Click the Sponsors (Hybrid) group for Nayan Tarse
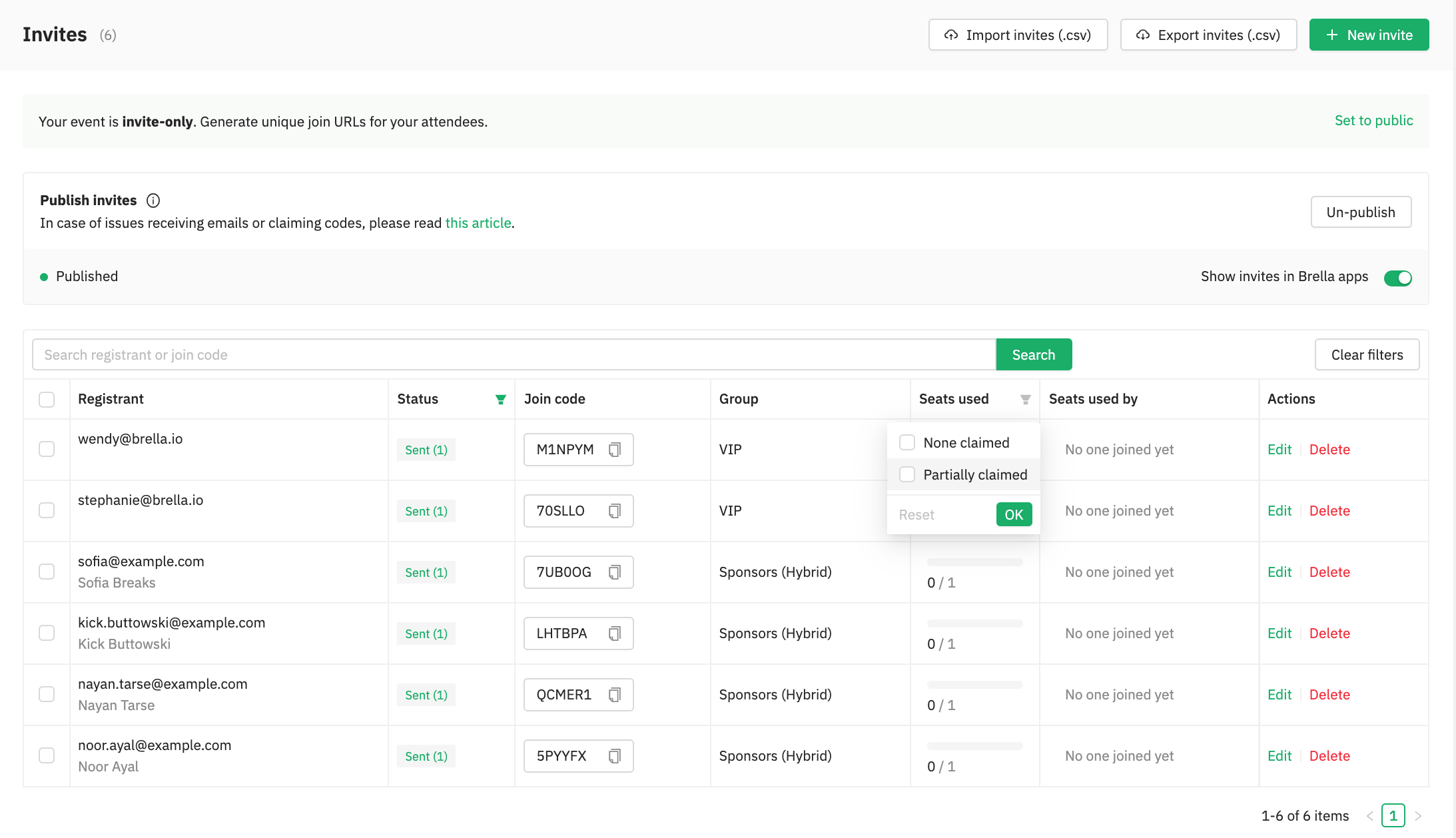The height and width of the screenshot is (838, 1456). 775,695
